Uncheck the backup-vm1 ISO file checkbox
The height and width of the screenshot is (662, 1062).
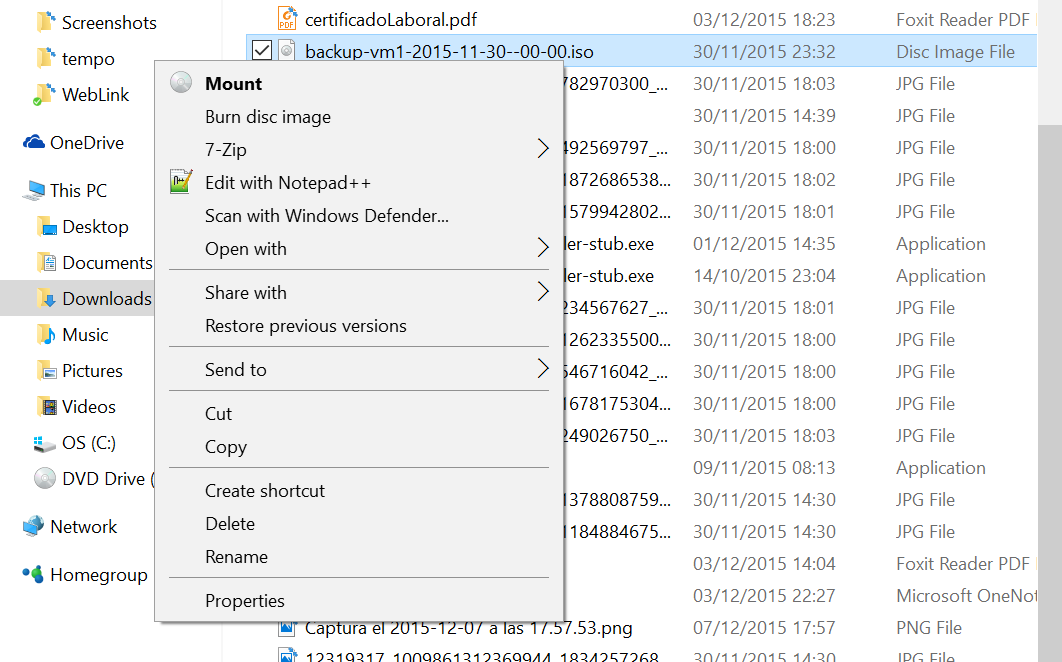261,51
